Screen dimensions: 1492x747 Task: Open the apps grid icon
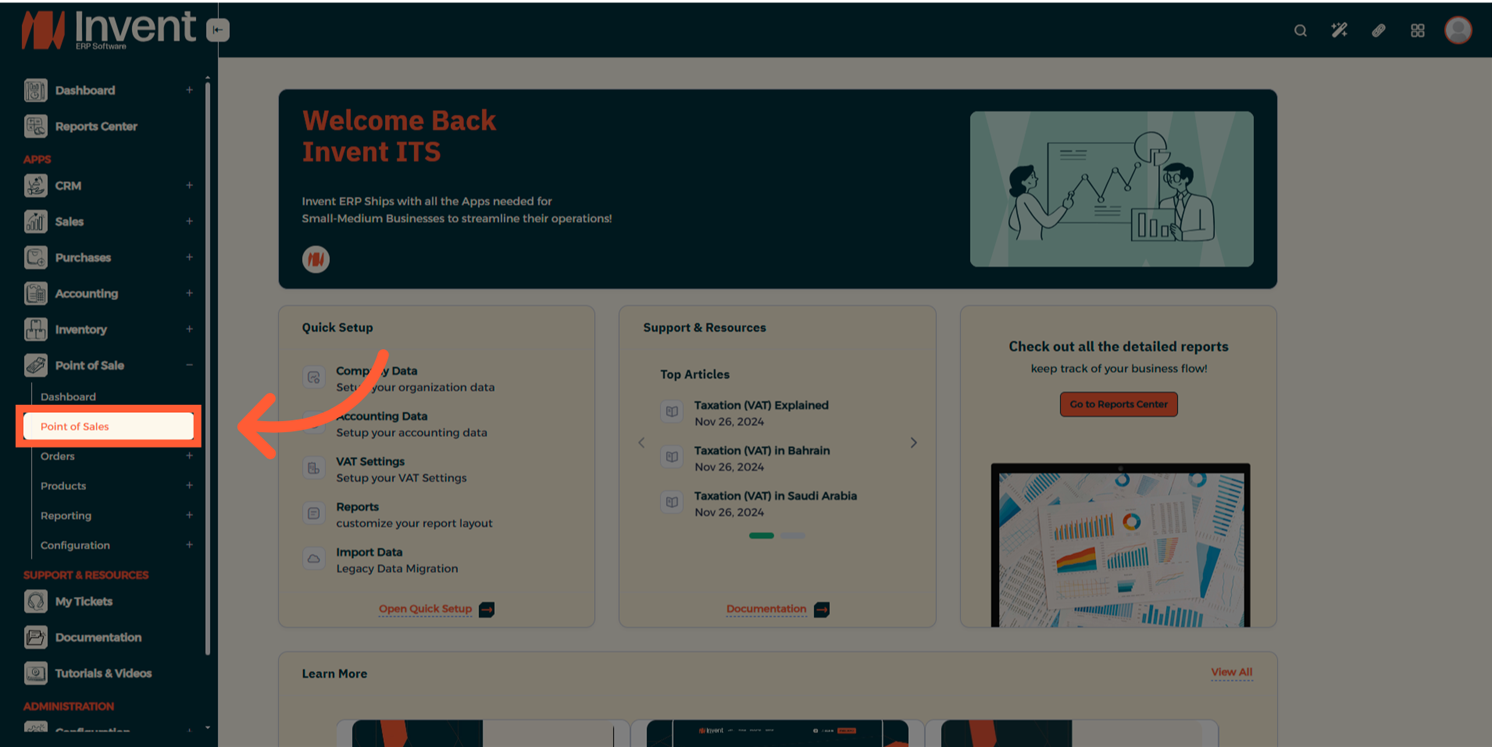1417,31
